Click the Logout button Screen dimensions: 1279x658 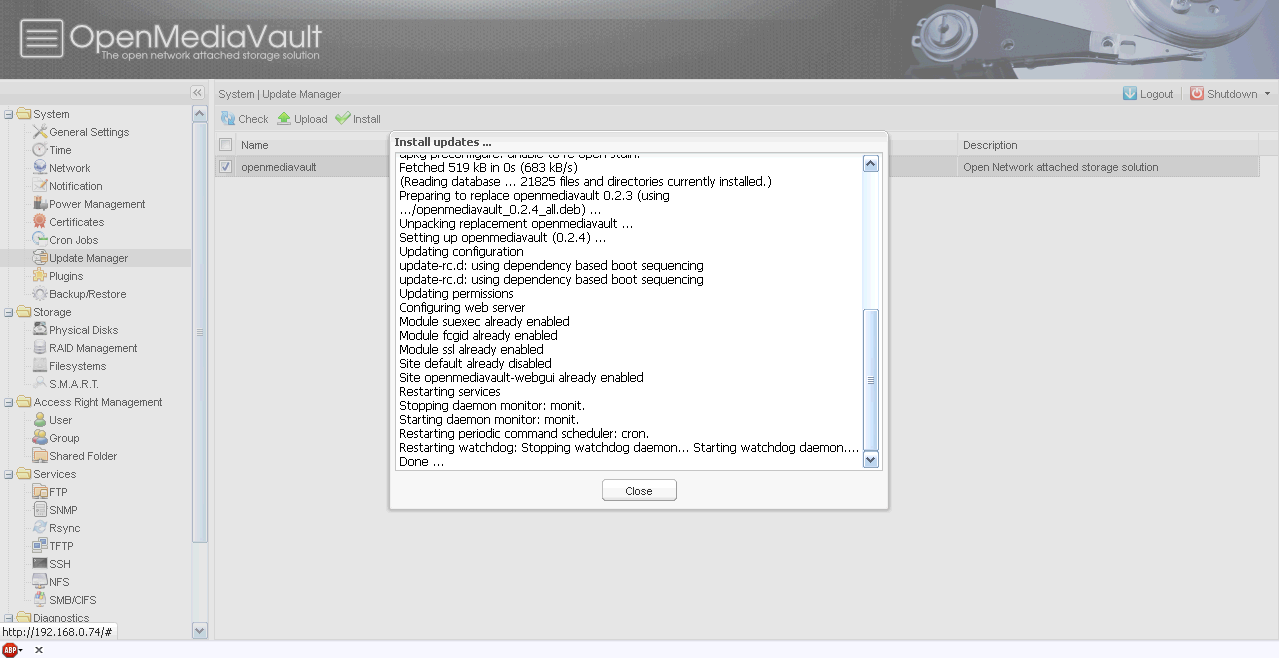tap(1148, 94)
